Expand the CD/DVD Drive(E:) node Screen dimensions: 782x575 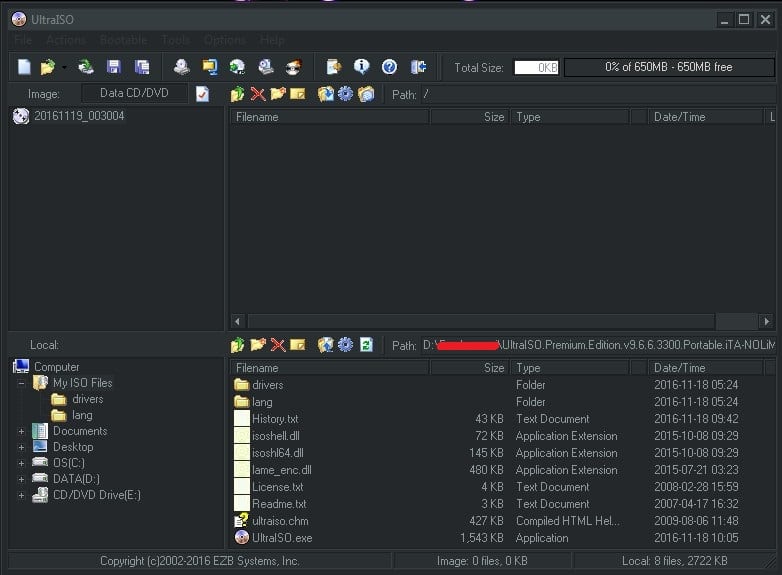21,495
